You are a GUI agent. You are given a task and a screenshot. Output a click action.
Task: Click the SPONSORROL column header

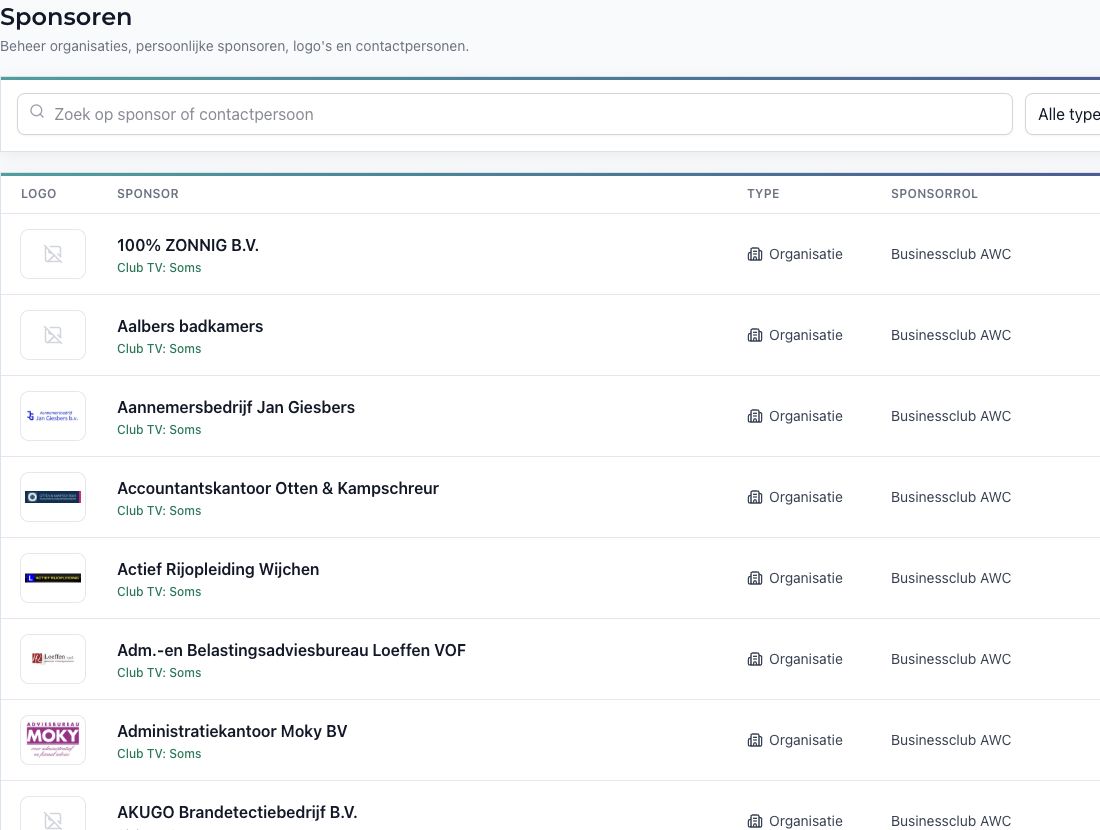(x=934, y=194)
